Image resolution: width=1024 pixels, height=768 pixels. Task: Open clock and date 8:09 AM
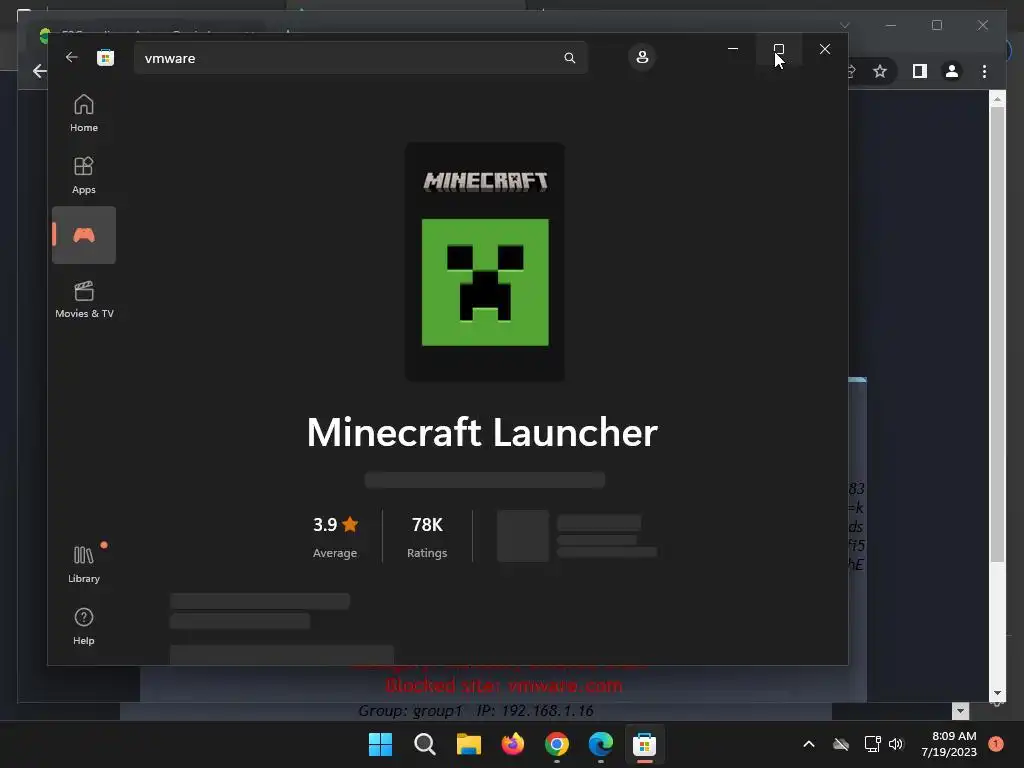[949, 744]
